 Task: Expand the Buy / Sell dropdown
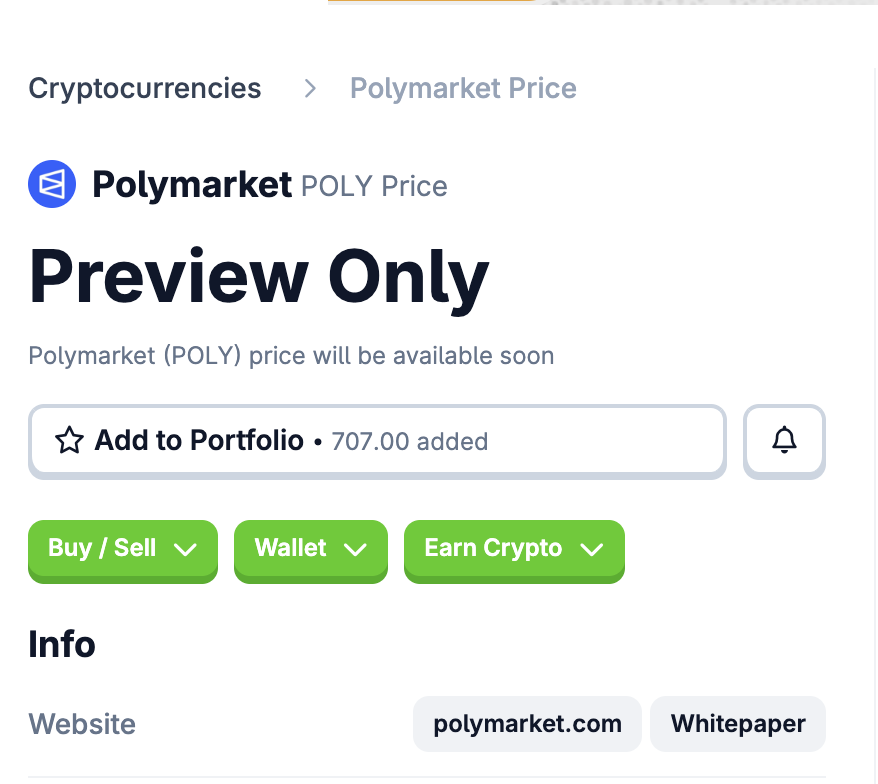point(122,549)
